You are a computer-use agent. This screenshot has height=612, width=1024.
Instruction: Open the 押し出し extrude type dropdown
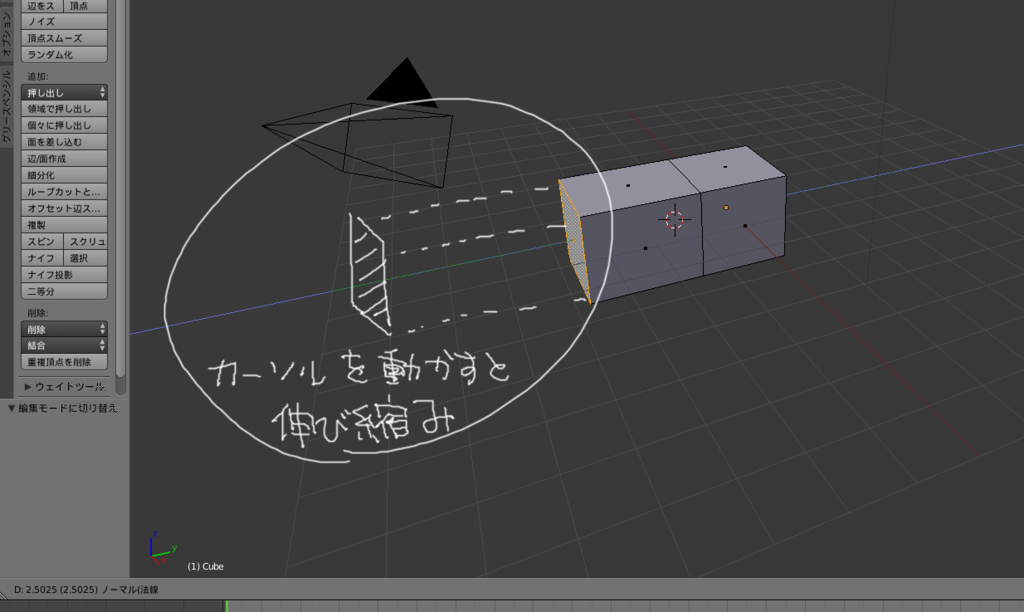tap(62, 91)
